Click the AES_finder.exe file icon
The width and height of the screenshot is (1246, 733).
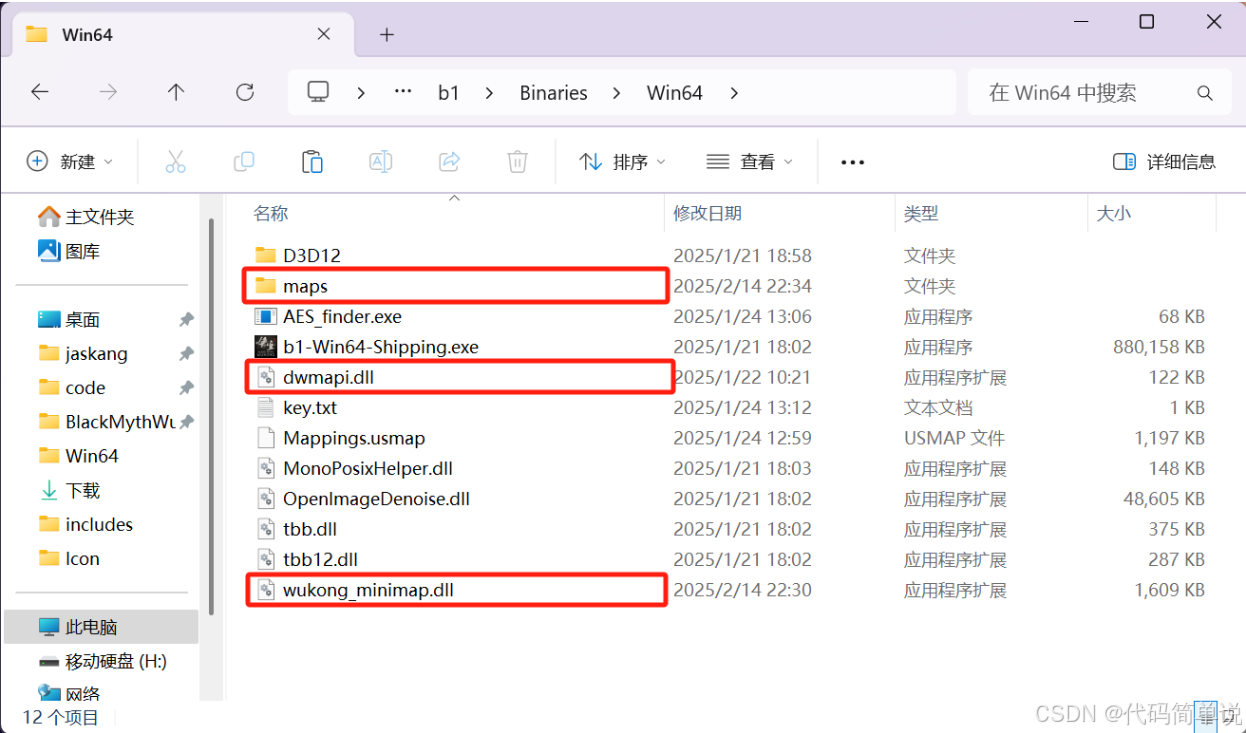pyautogui.click(x=265, y=317)
